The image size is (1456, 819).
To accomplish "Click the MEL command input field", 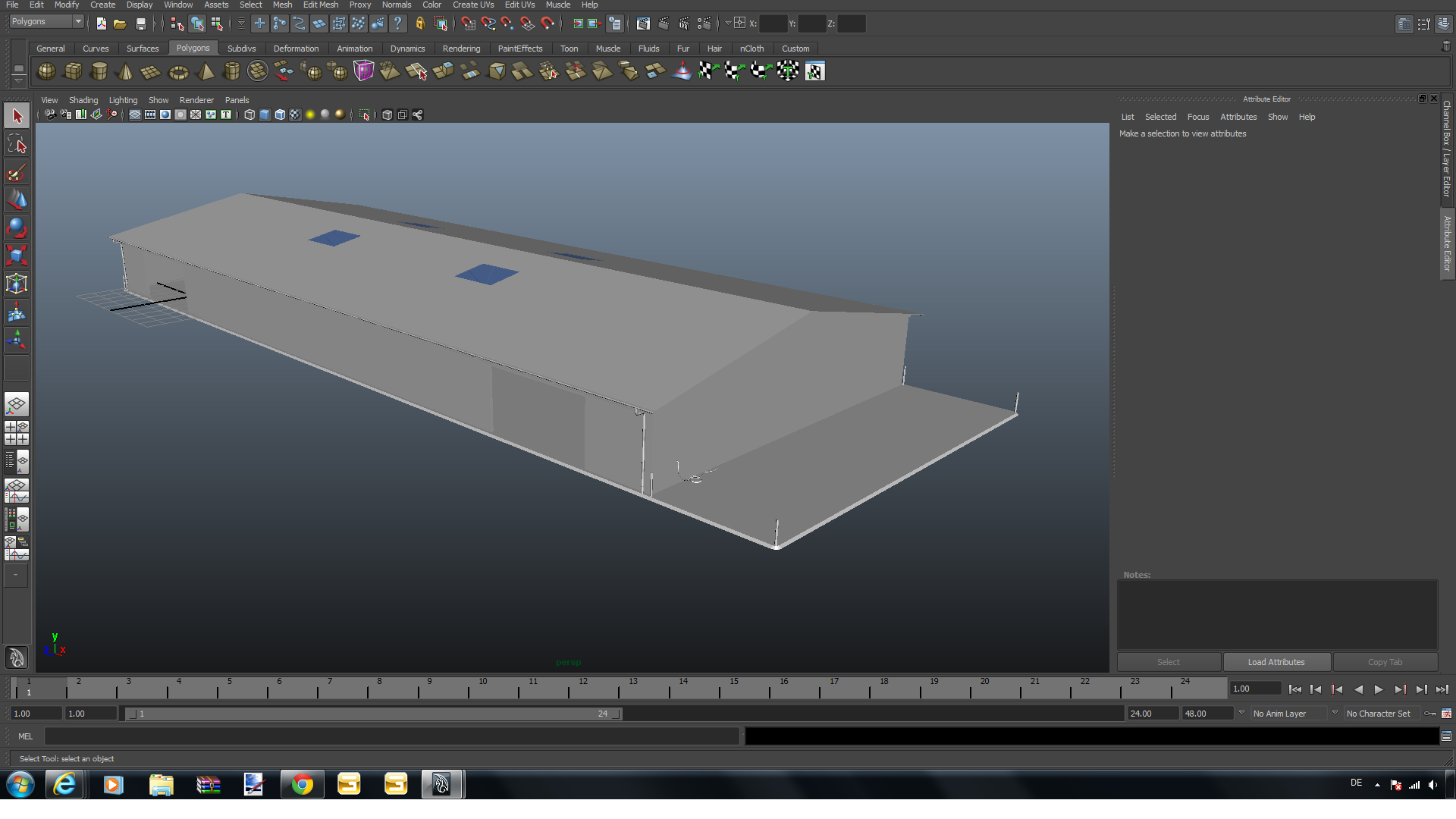I will tap(391, 736).
